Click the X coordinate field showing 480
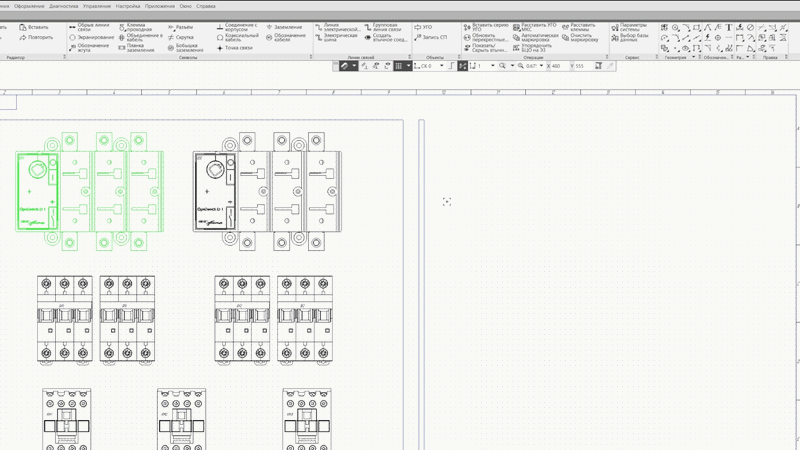This screenshot has height=450, width=800. pos(560,66)
